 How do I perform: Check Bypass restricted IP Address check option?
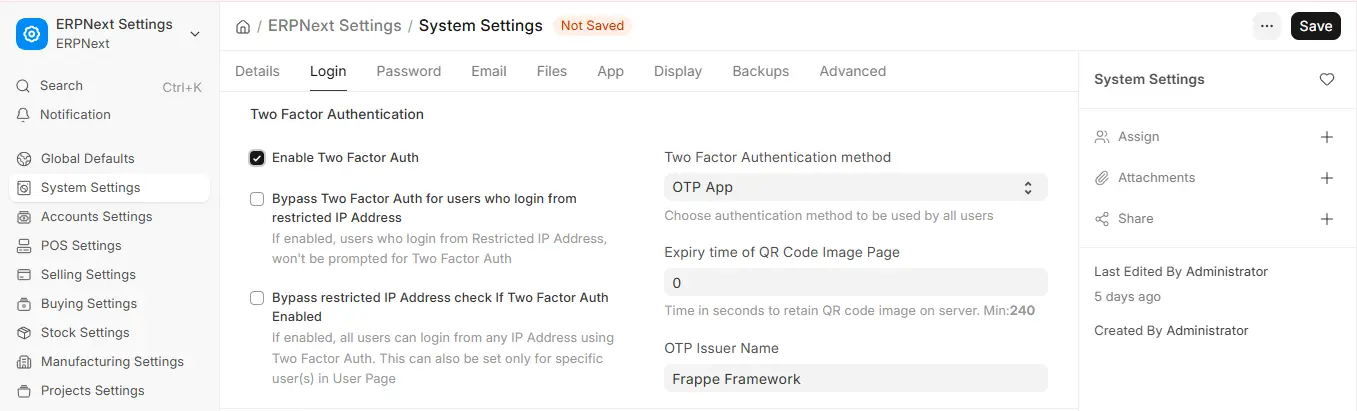pos(257,298)
